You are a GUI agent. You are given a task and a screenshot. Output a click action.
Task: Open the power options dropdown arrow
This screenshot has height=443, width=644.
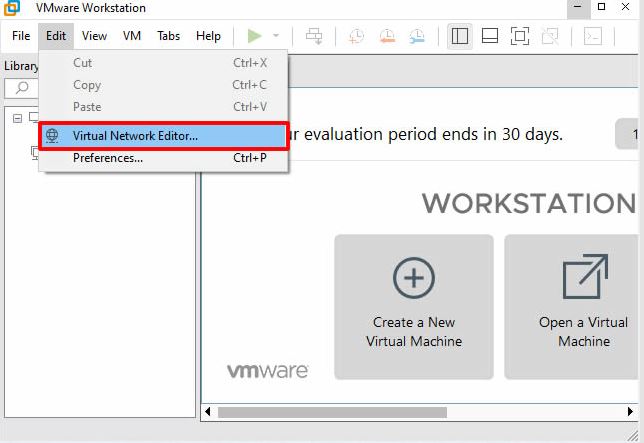(x=276, y=36)
